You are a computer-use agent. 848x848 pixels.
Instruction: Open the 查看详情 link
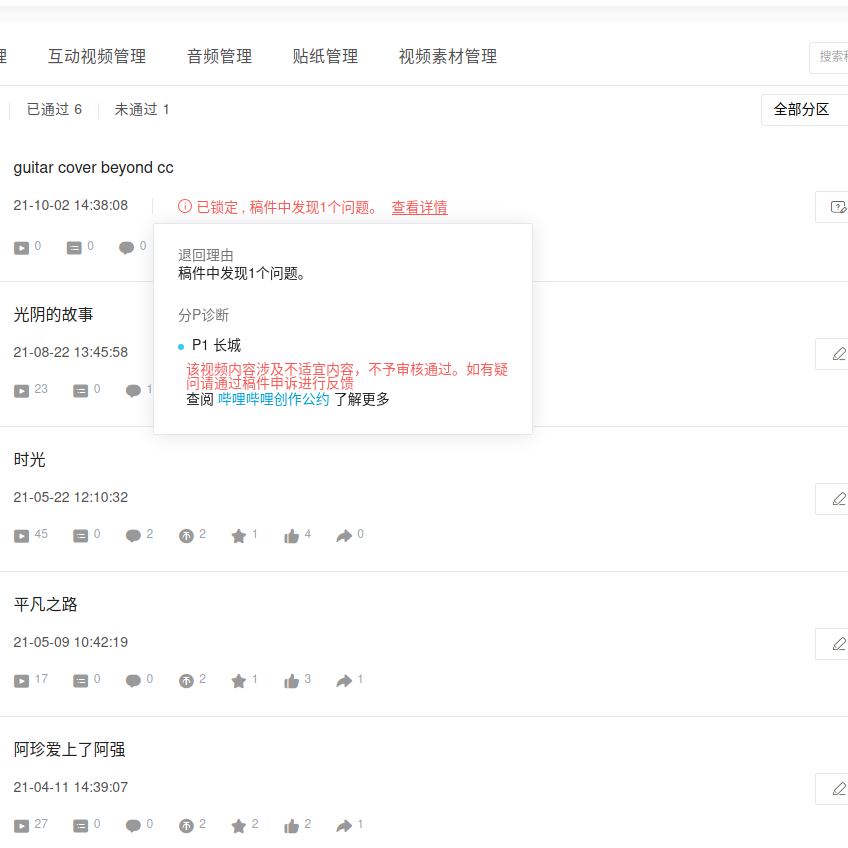click(419, 207)
